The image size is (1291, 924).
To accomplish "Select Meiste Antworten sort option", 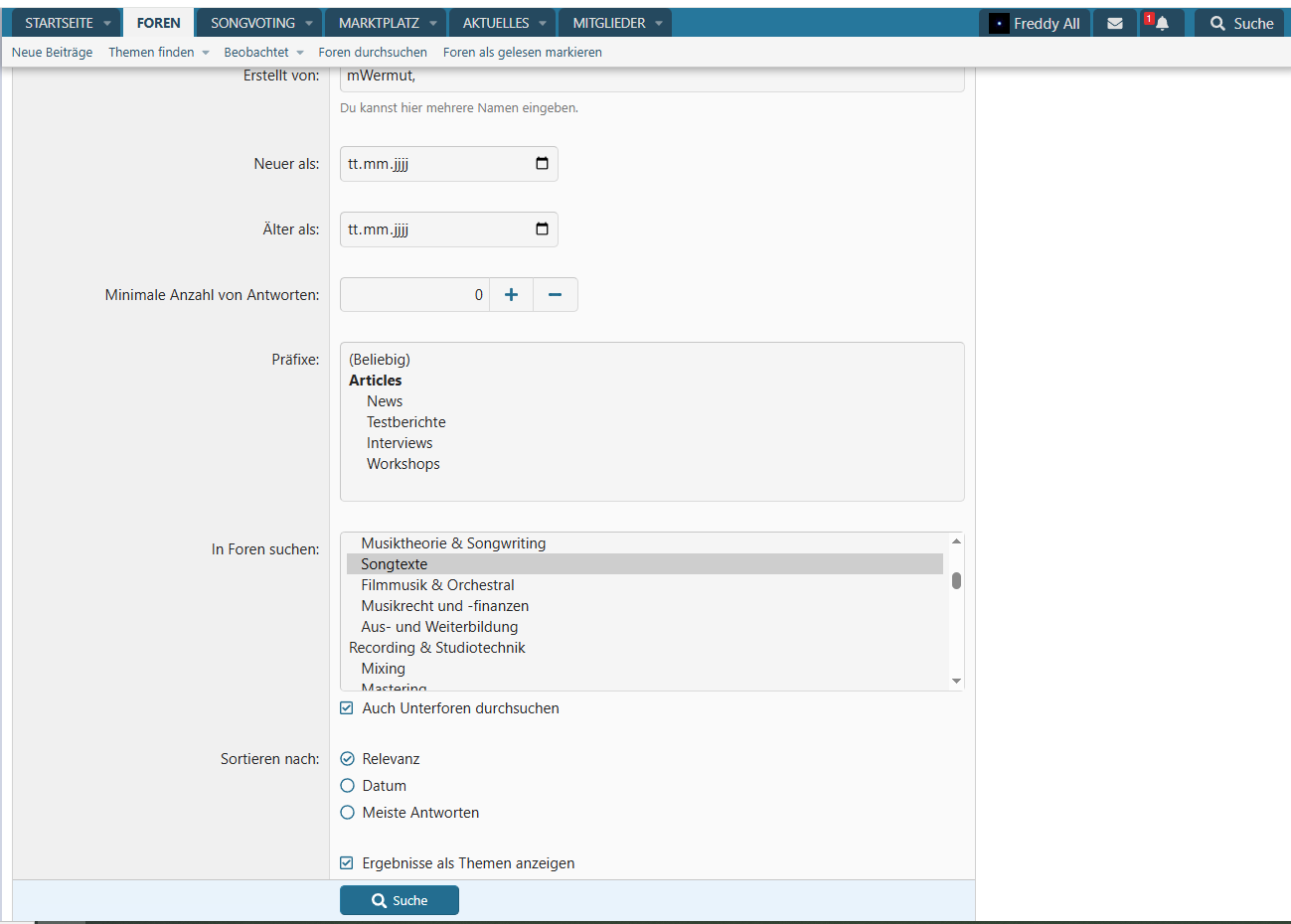I will click(347, 813).
